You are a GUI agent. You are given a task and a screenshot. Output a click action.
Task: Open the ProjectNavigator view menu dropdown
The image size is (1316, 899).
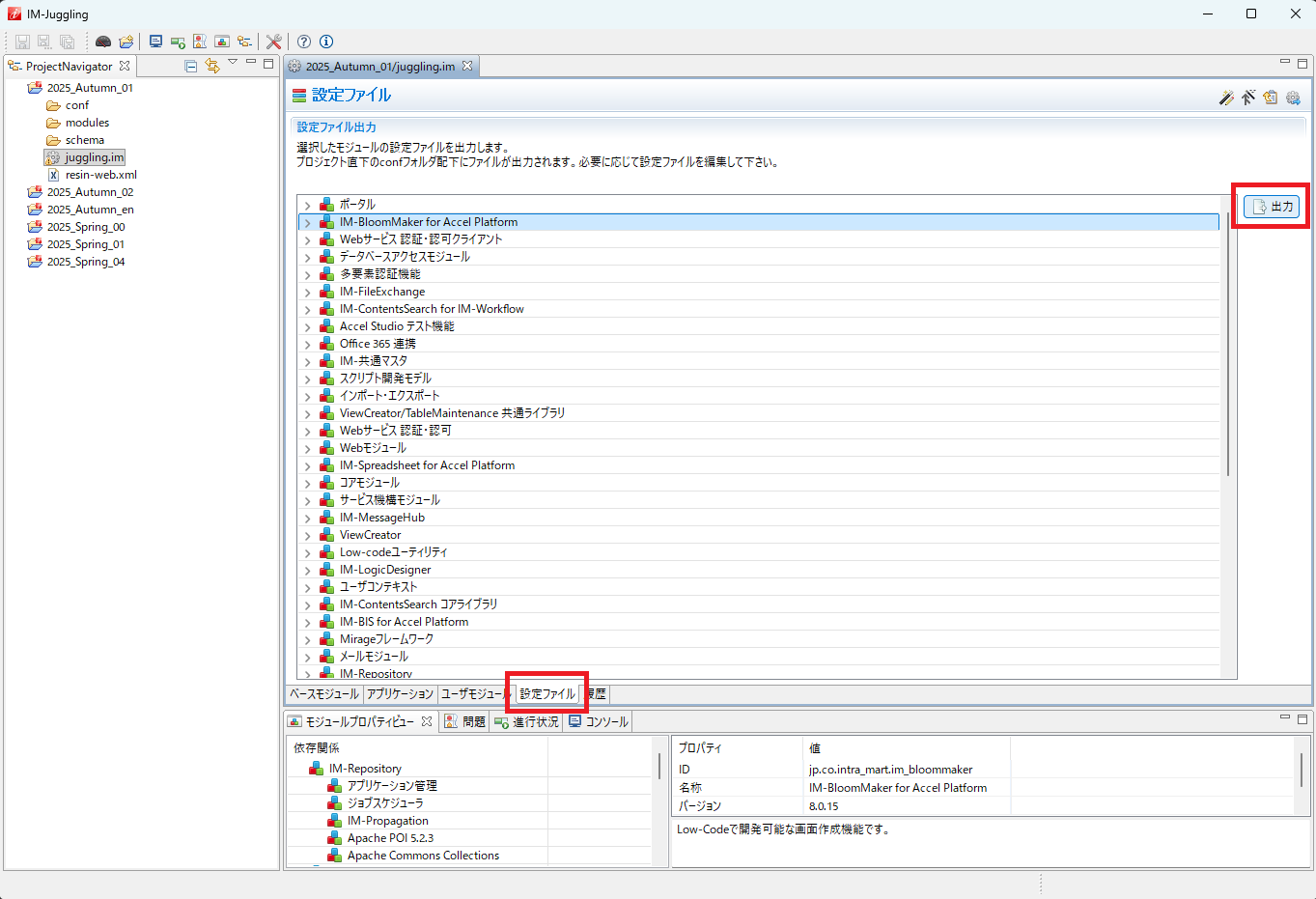tap(233, 63)
